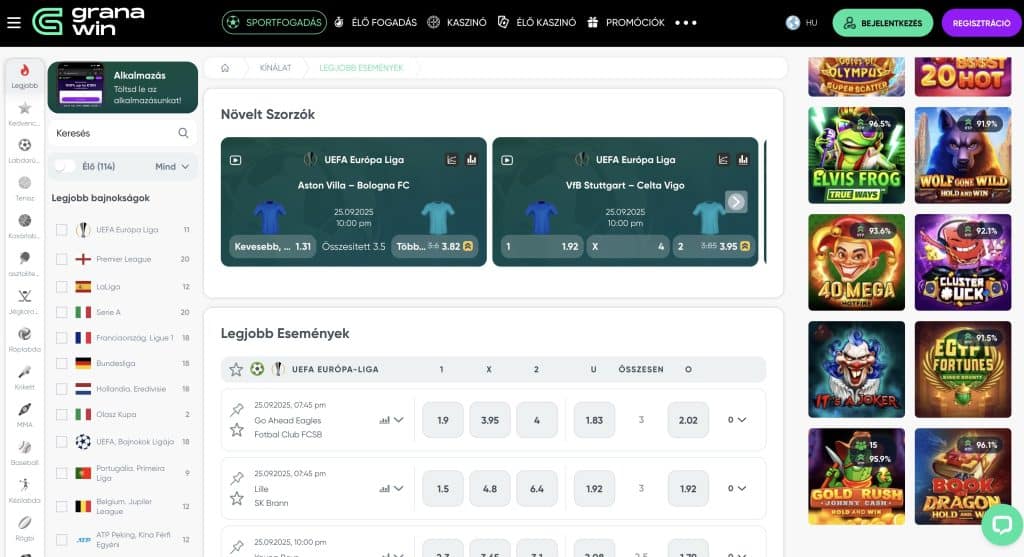Advance boosted odds carousel with right arrow
Image resolution: width=1024 pixels, height=557 pixels.
point(736,201)
